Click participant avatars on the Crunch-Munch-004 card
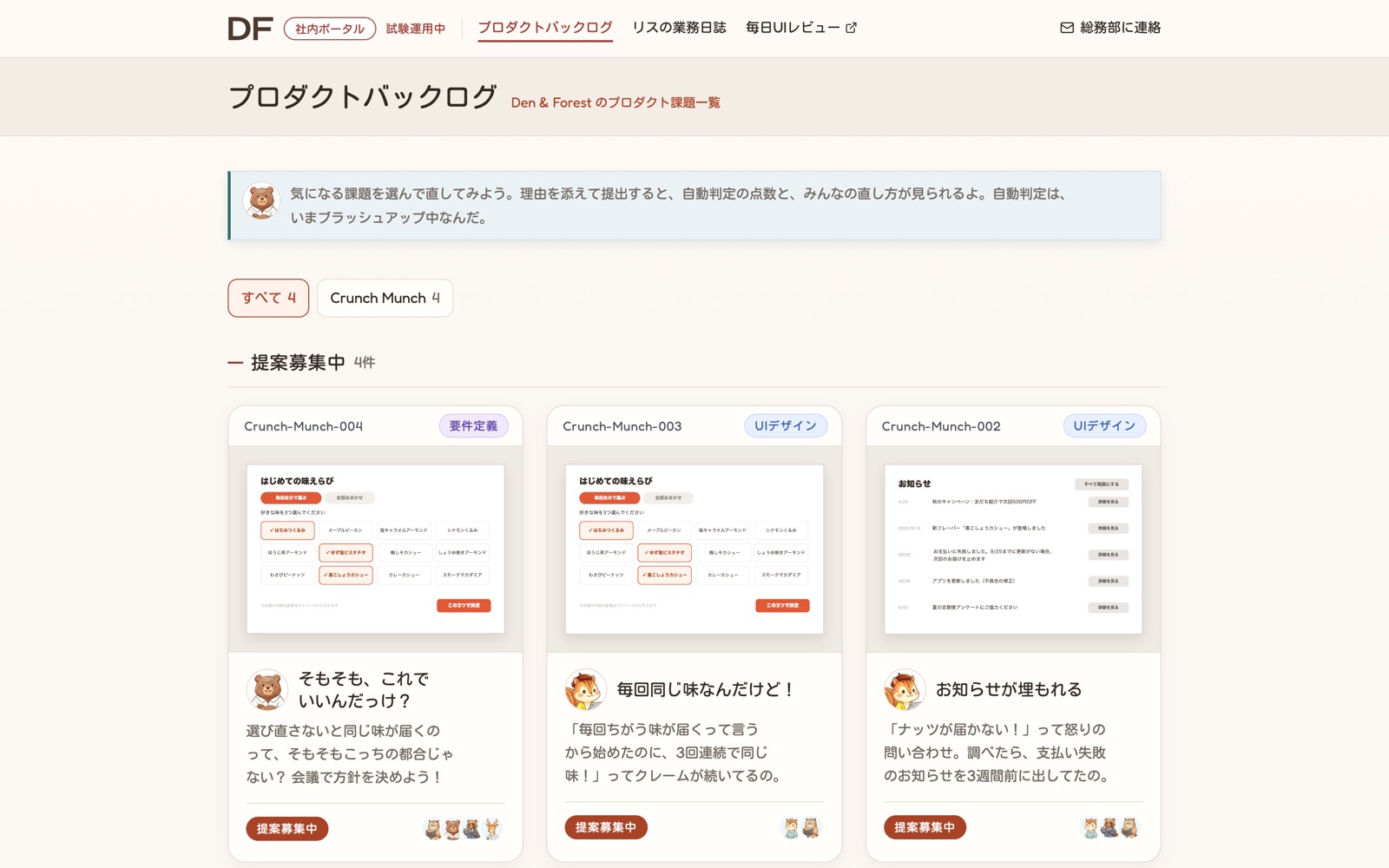Viewport: 1389px width, 868px height. point(464,829)
